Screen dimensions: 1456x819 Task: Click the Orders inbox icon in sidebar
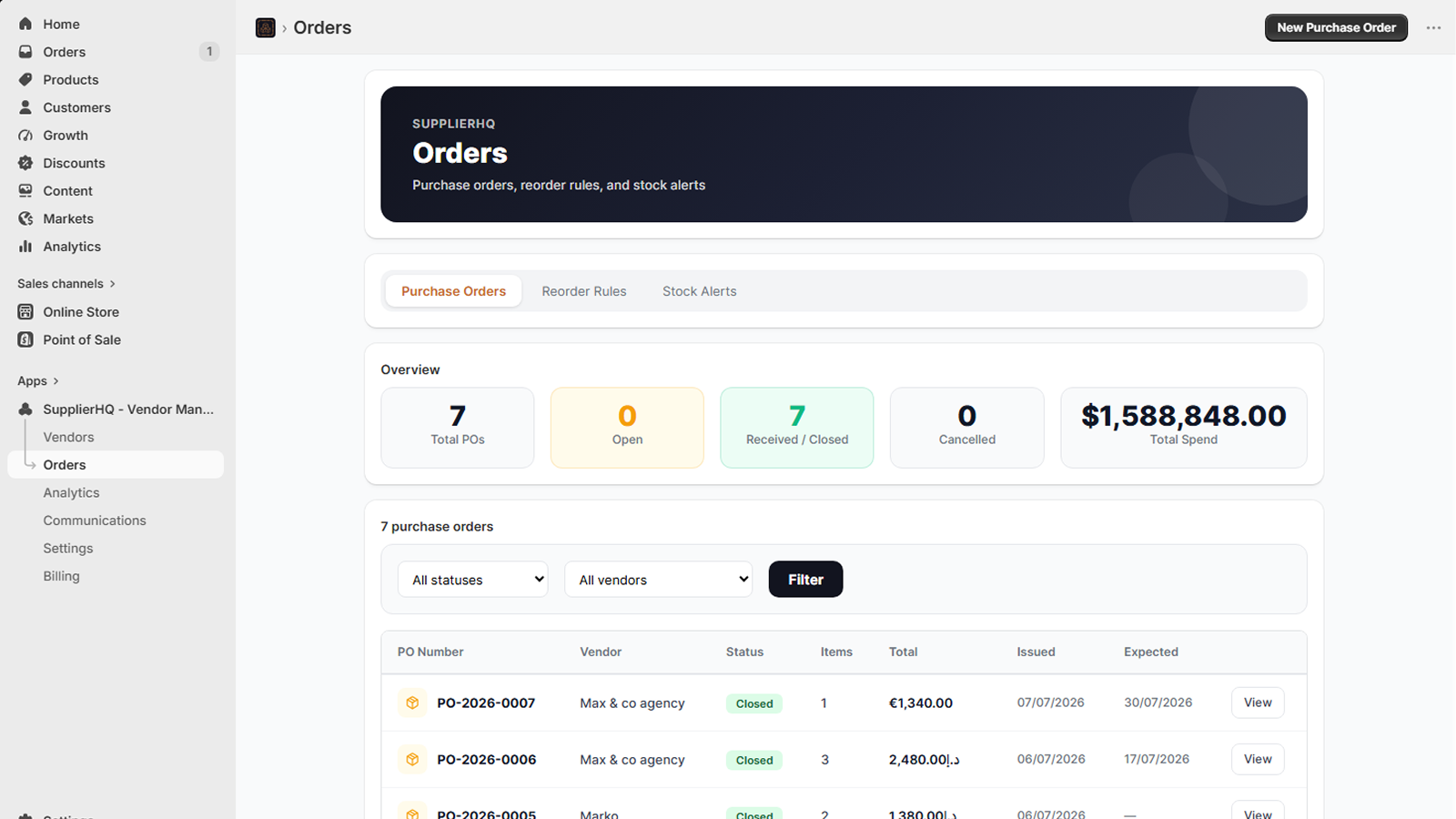tap(25, 52)
